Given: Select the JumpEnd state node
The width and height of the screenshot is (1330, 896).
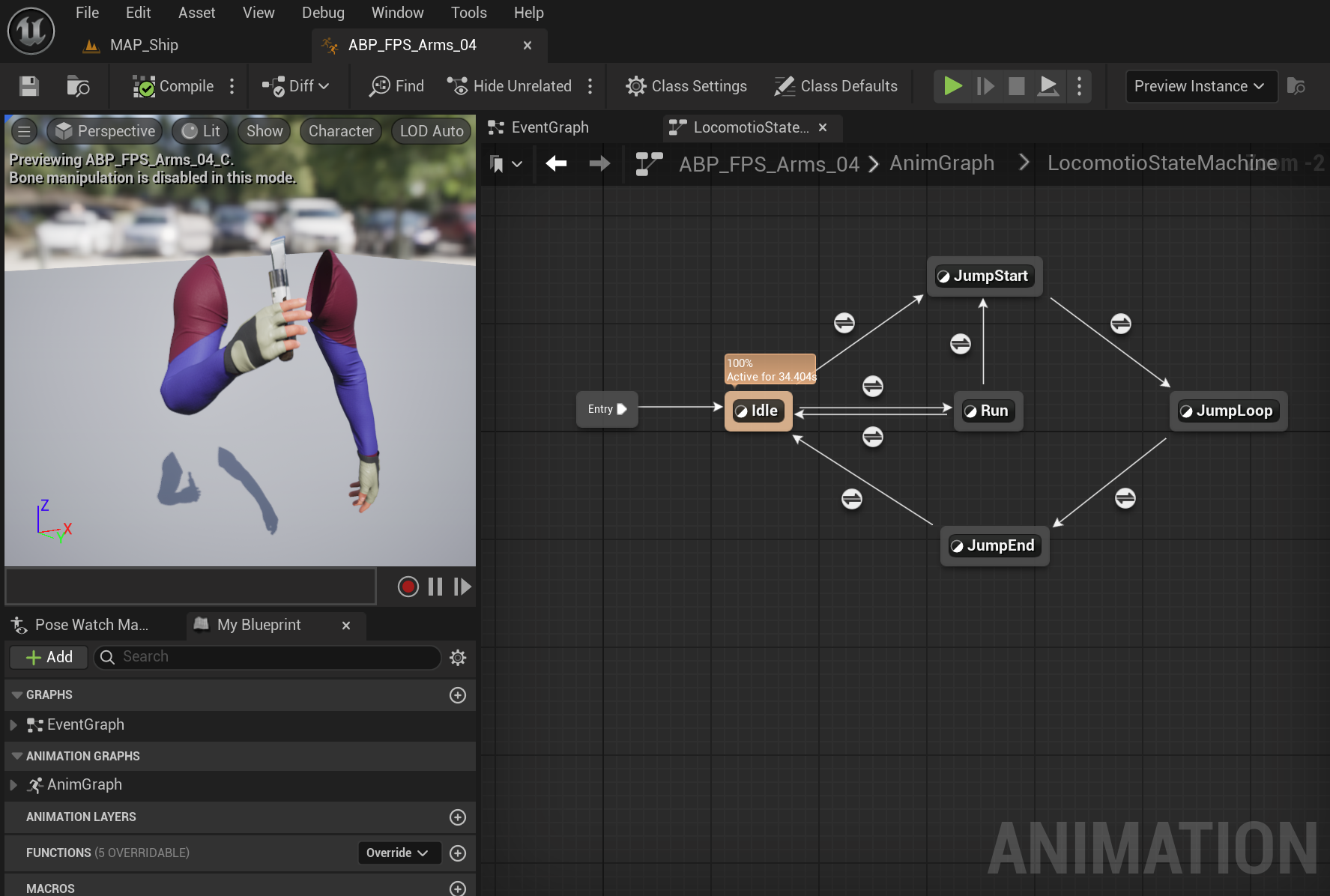Looking at the screenshot, I should 994,545.
